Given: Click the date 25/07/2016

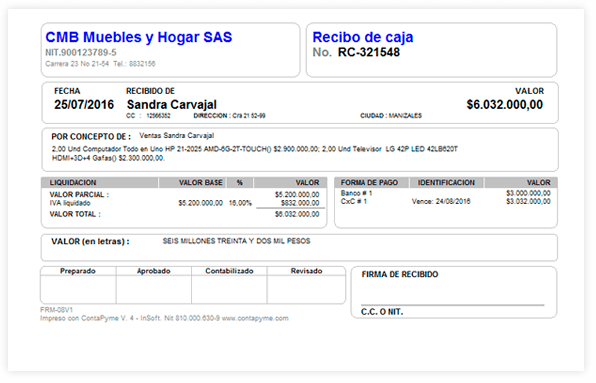Looking at the screenshot, I should pyautogui.click(x=84, y=104).
